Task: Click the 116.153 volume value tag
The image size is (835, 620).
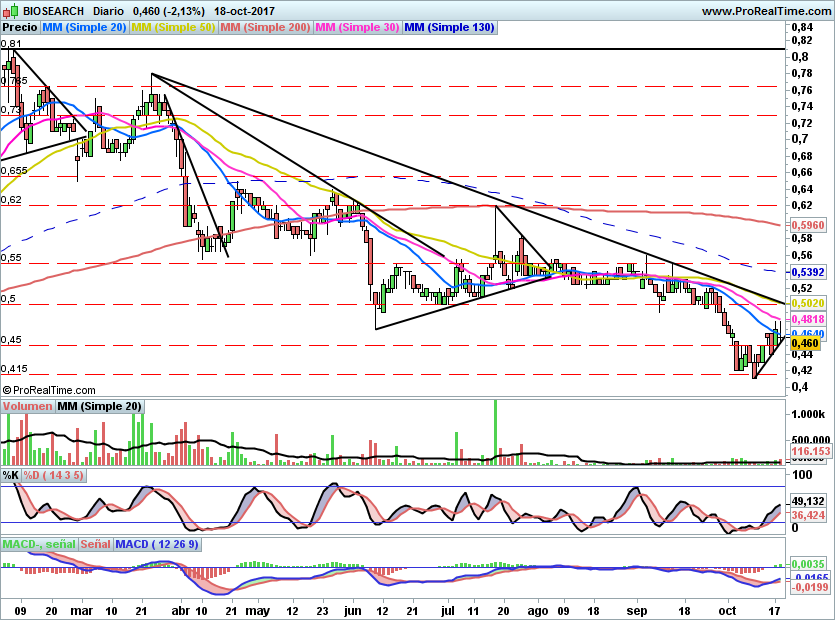Action: click(x=811, y=452)
